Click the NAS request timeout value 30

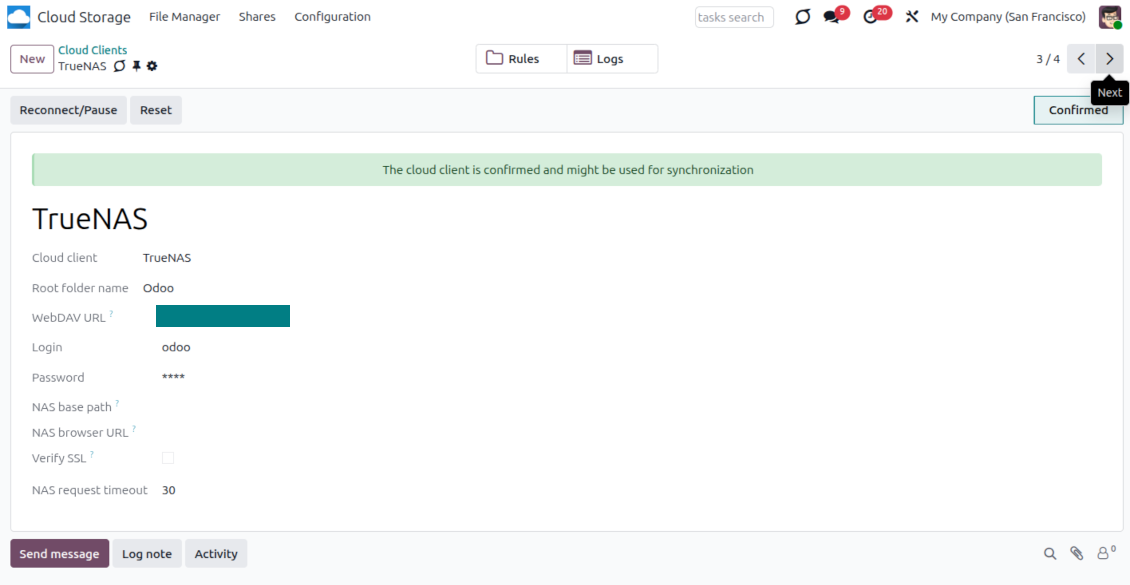coord(169,491)
